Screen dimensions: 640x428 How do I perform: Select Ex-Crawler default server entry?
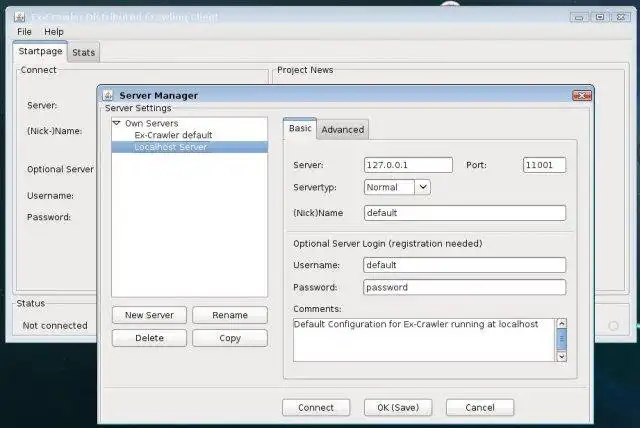pyautogui.click(x=173, y=135)
